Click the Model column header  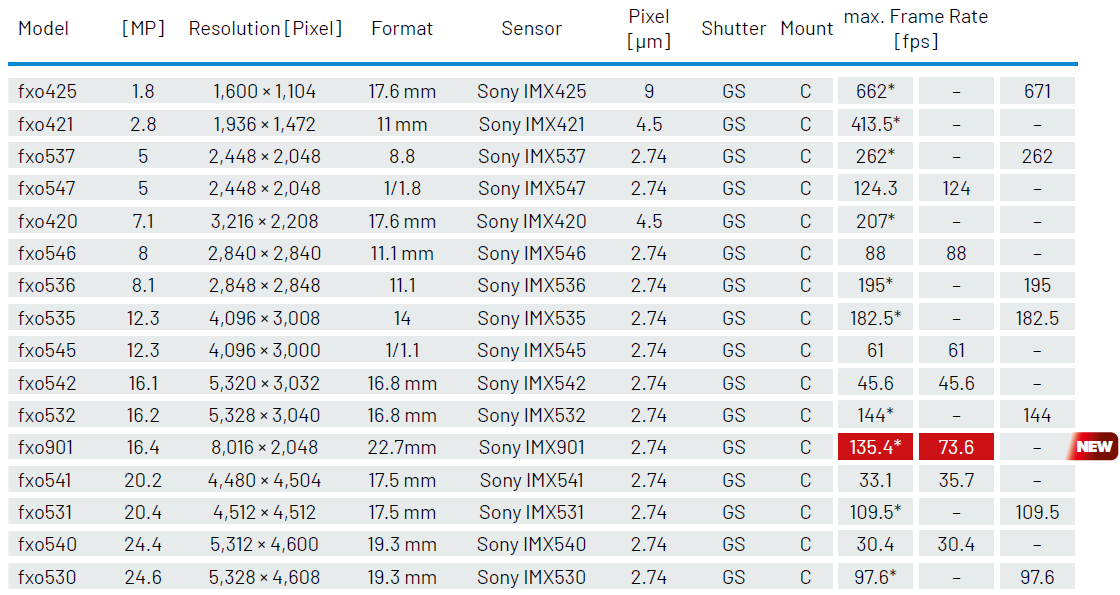tap(44, 29)
